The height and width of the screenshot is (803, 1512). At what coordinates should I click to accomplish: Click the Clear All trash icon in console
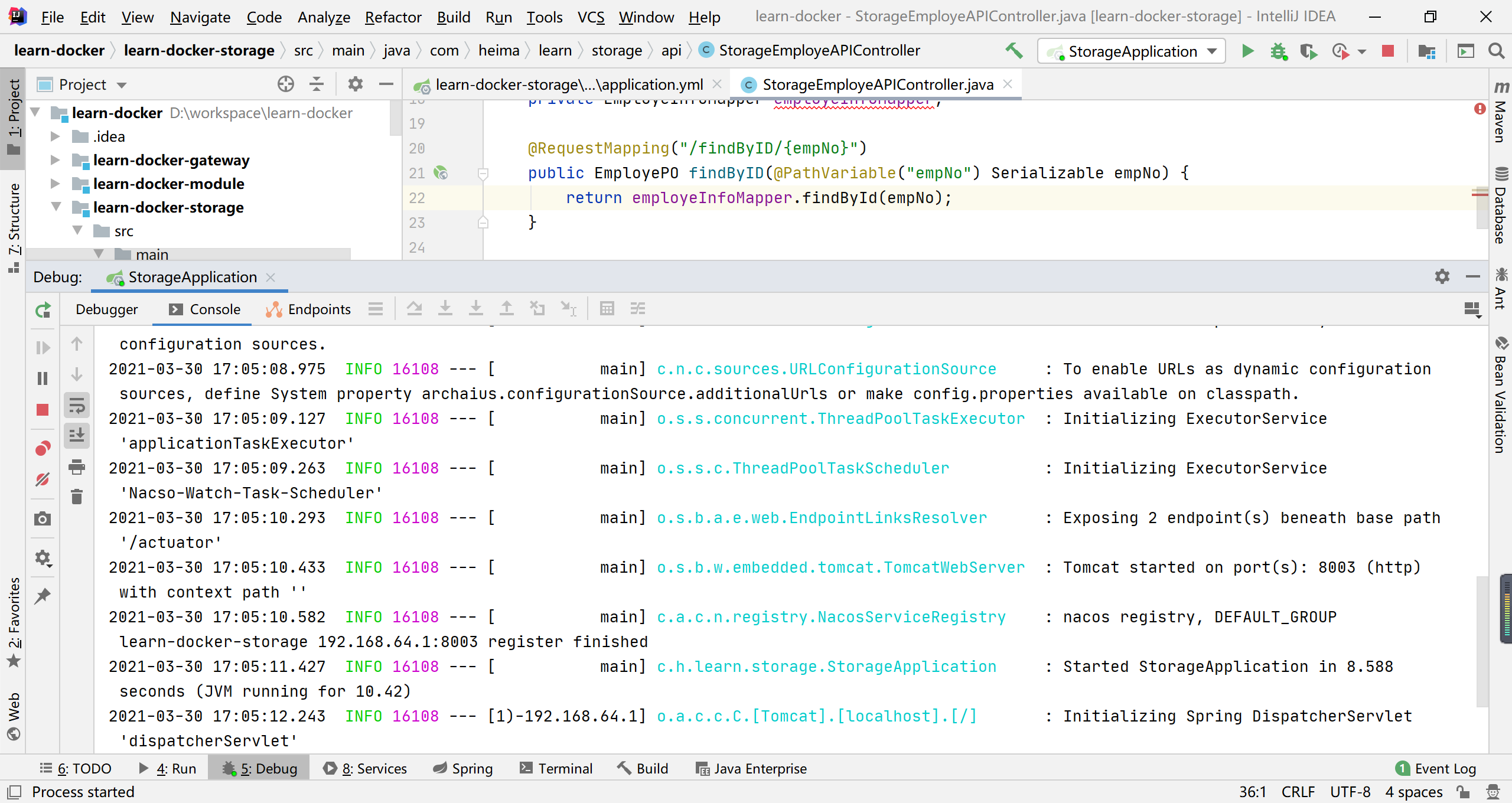pos(77,497)
